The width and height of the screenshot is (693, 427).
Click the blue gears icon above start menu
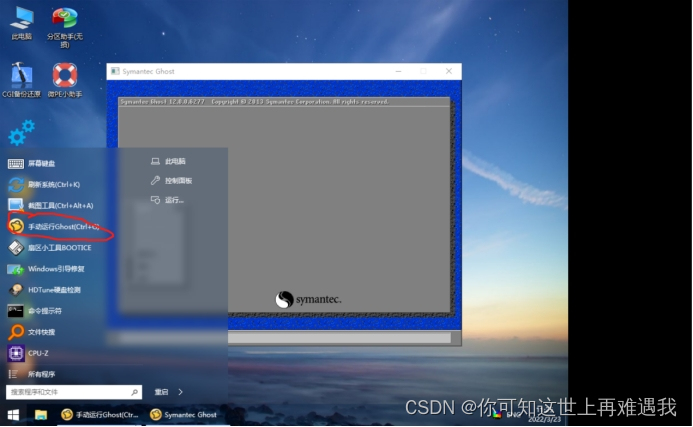tap(21, 133)
